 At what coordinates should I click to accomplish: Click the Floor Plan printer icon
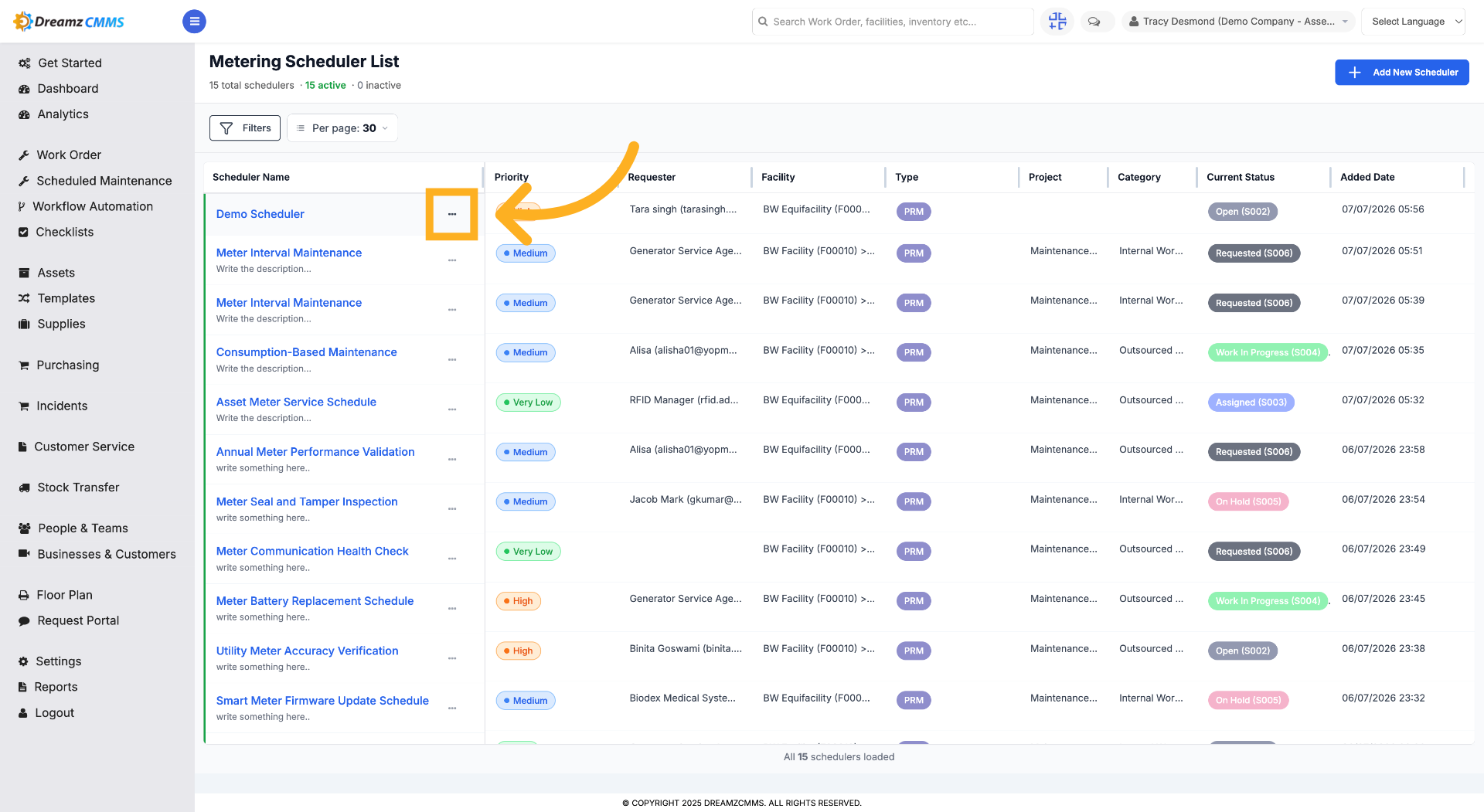tap(24, 595)
